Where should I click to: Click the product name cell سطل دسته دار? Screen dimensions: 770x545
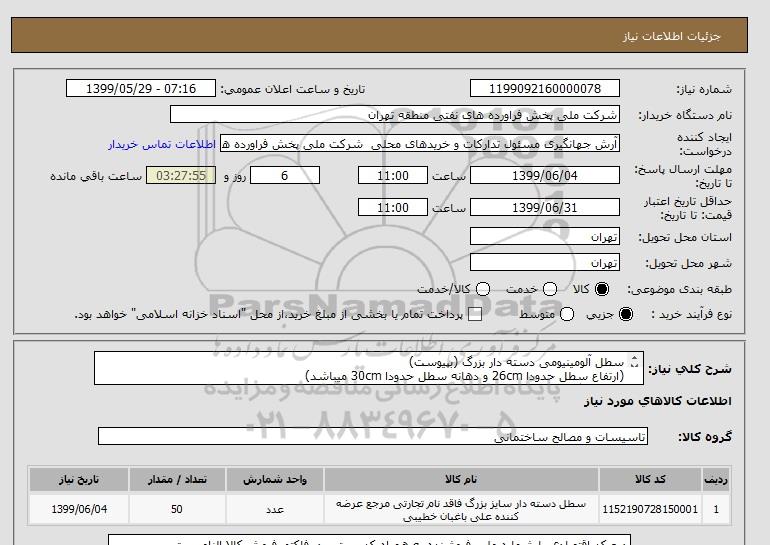click(x=461, y=510)
